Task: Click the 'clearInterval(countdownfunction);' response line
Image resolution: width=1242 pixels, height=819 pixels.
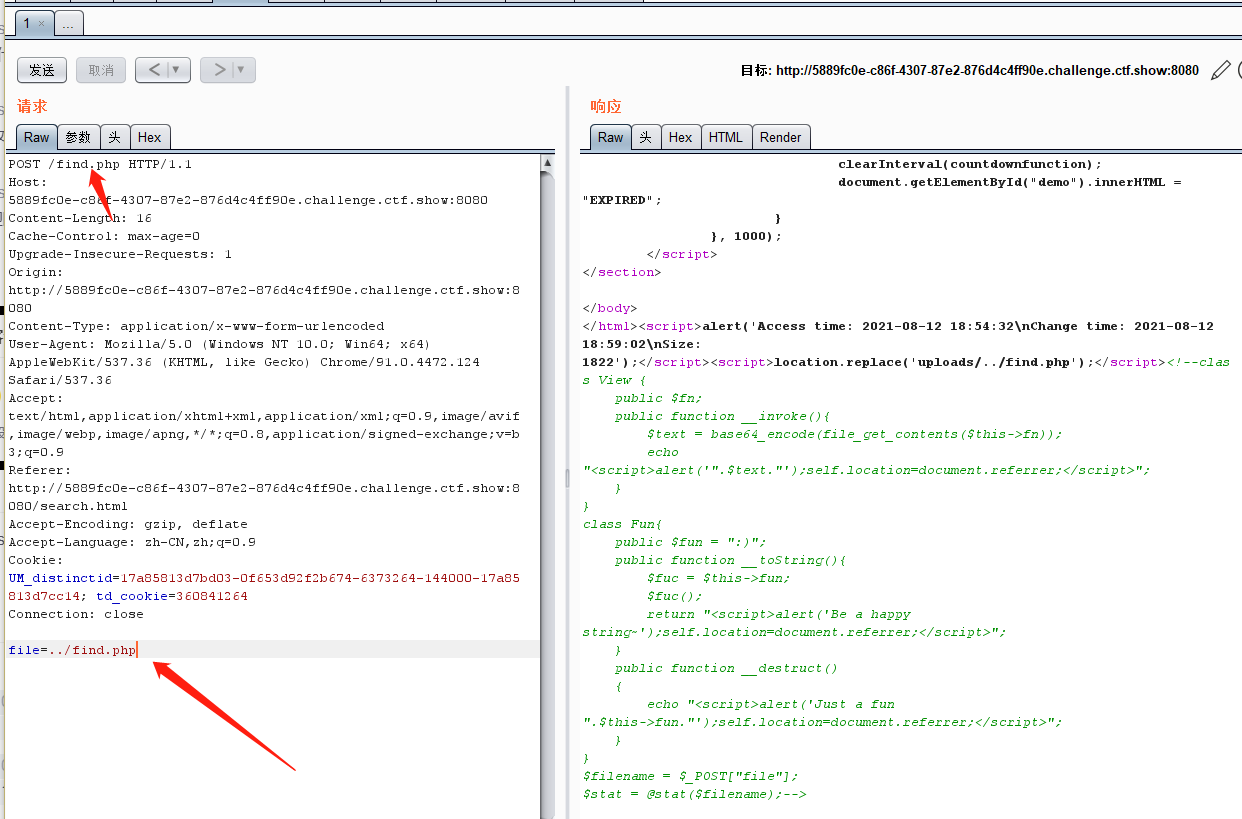Action: click(x=970, y=163)
